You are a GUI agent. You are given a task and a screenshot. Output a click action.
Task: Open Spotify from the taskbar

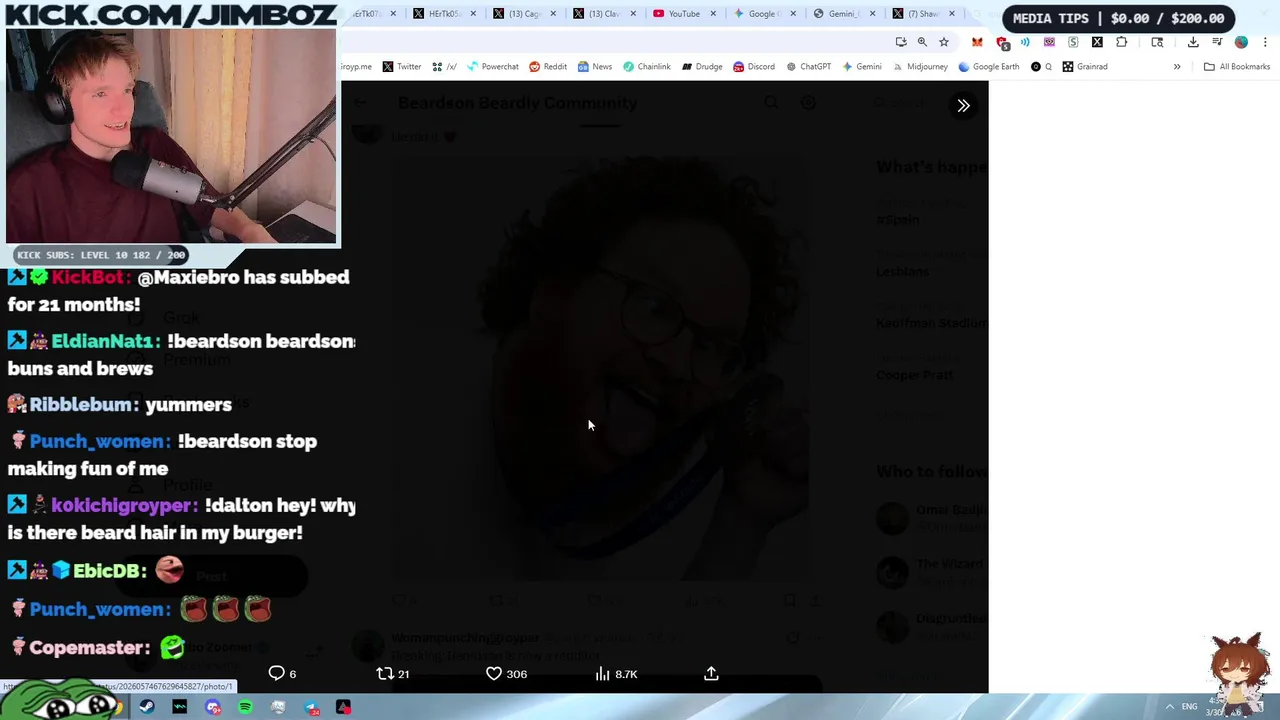(x=245, y=707)
